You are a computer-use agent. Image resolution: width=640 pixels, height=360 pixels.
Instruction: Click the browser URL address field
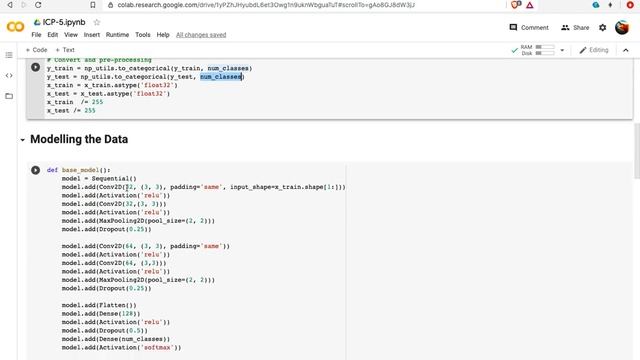point(265,5)
